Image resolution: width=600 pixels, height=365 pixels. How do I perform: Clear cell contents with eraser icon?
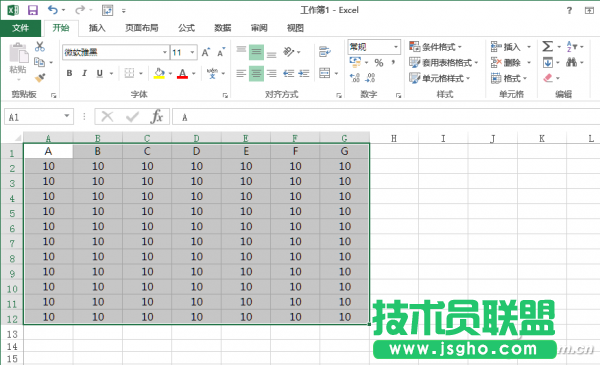[x=548, y=78]
